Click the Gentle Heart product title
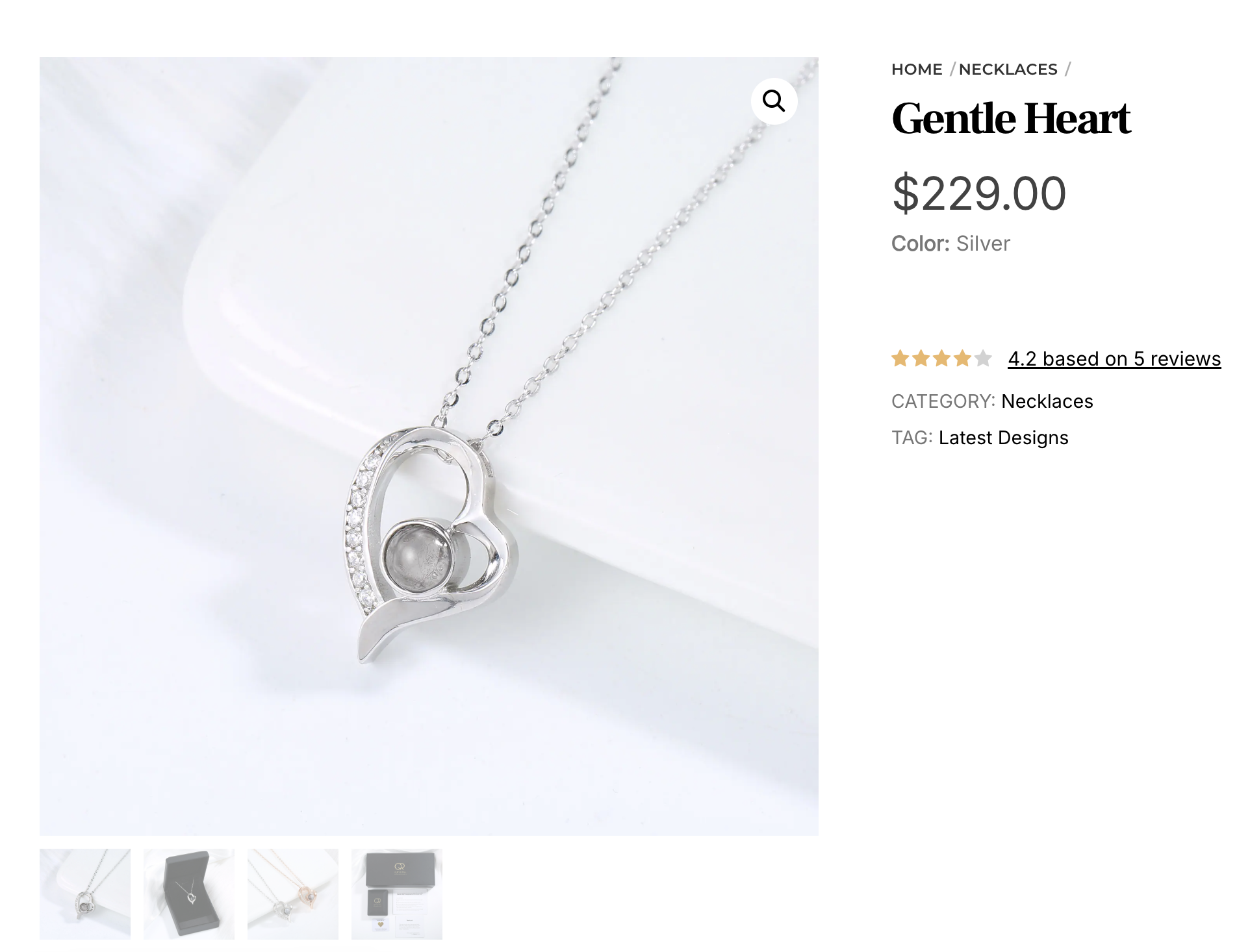Viewport: 1237px width, 952px height. [1011, 119]
